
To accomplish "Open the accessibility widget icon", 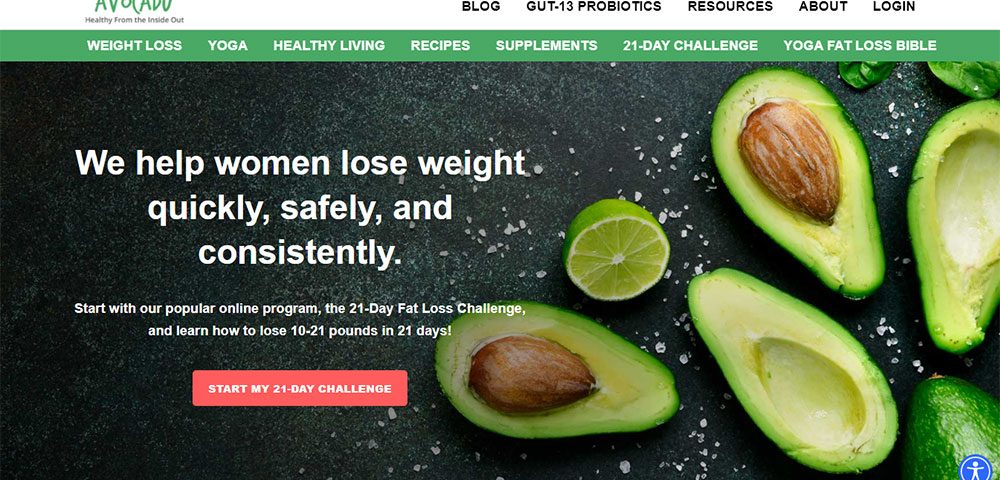I will point(976,469).
